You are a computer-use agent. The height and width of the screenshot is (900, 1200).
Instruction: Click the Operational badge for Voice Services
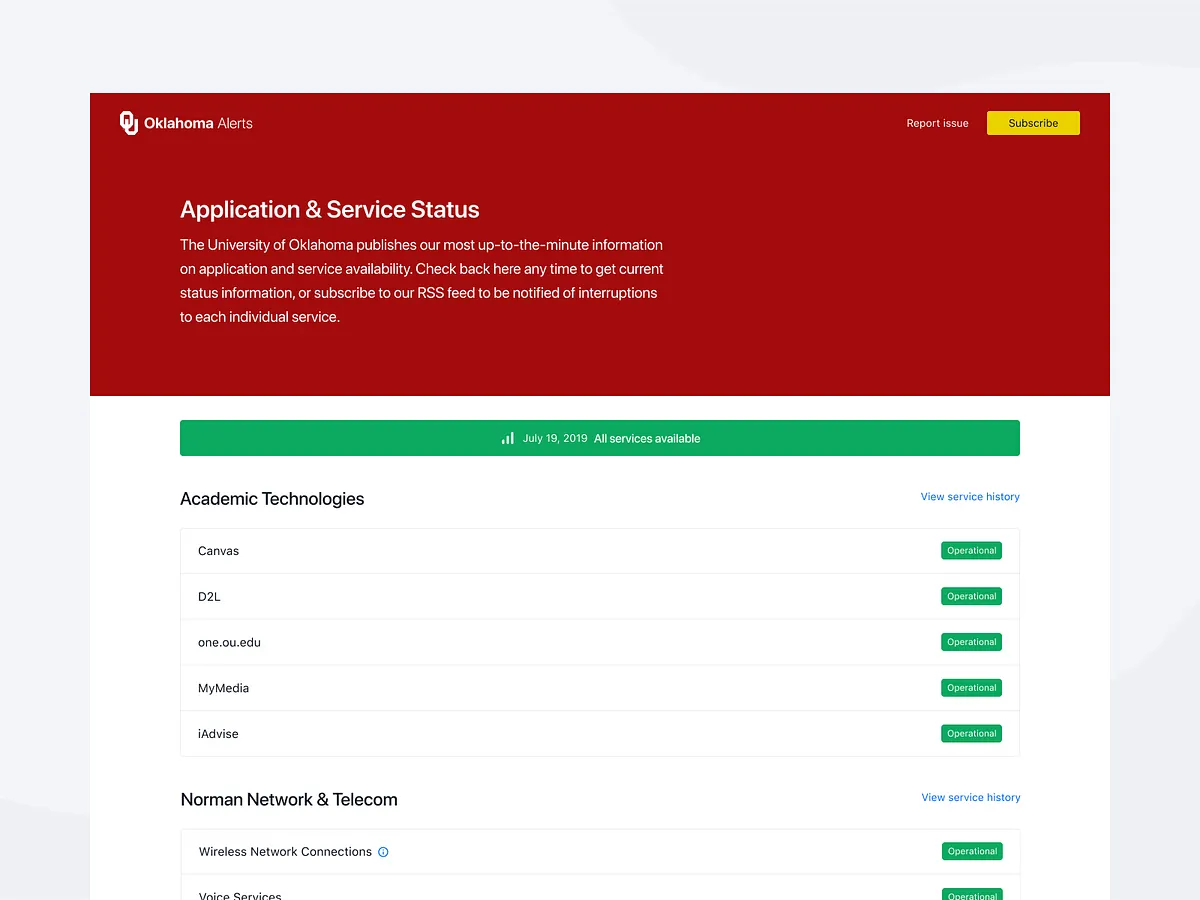971,893
